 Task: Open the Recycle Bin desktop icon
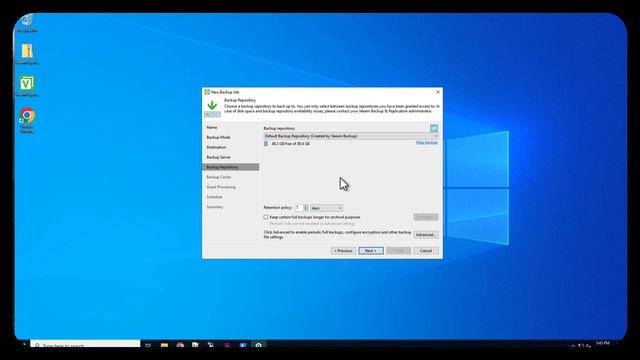coord(27,22)
